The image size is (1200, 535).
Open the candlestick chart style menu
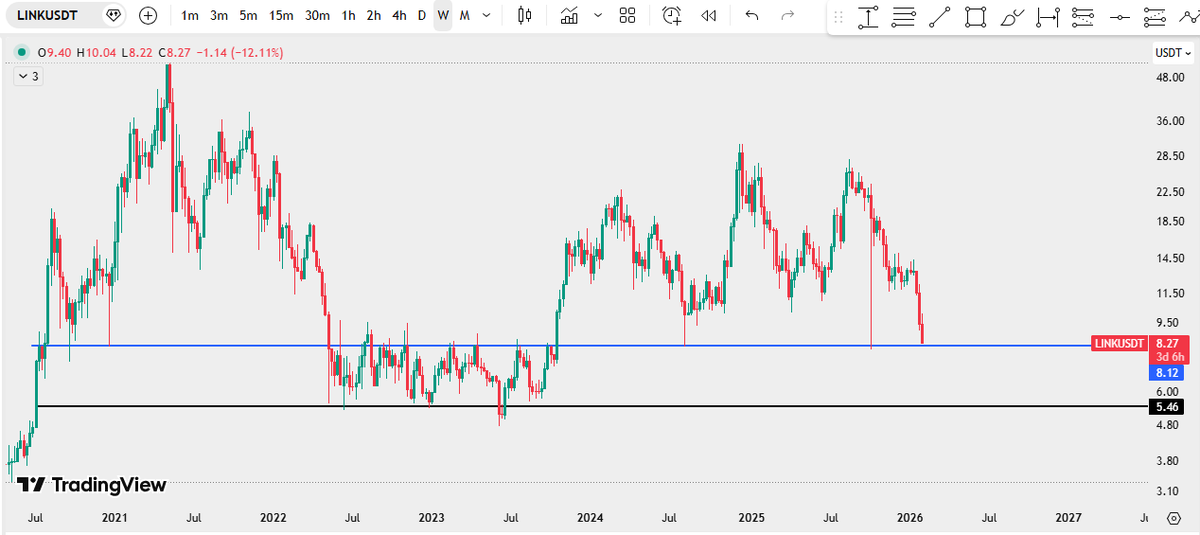point(525,15)
